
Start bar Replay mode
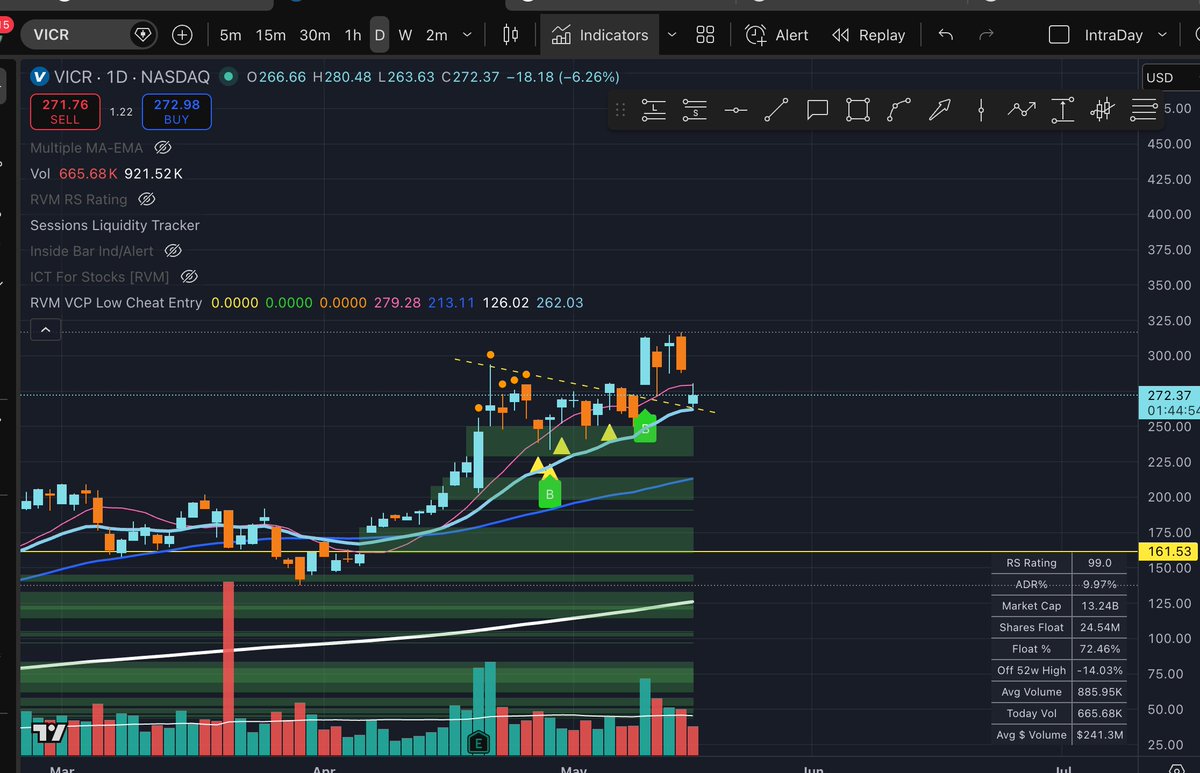[x=868, y=35]
